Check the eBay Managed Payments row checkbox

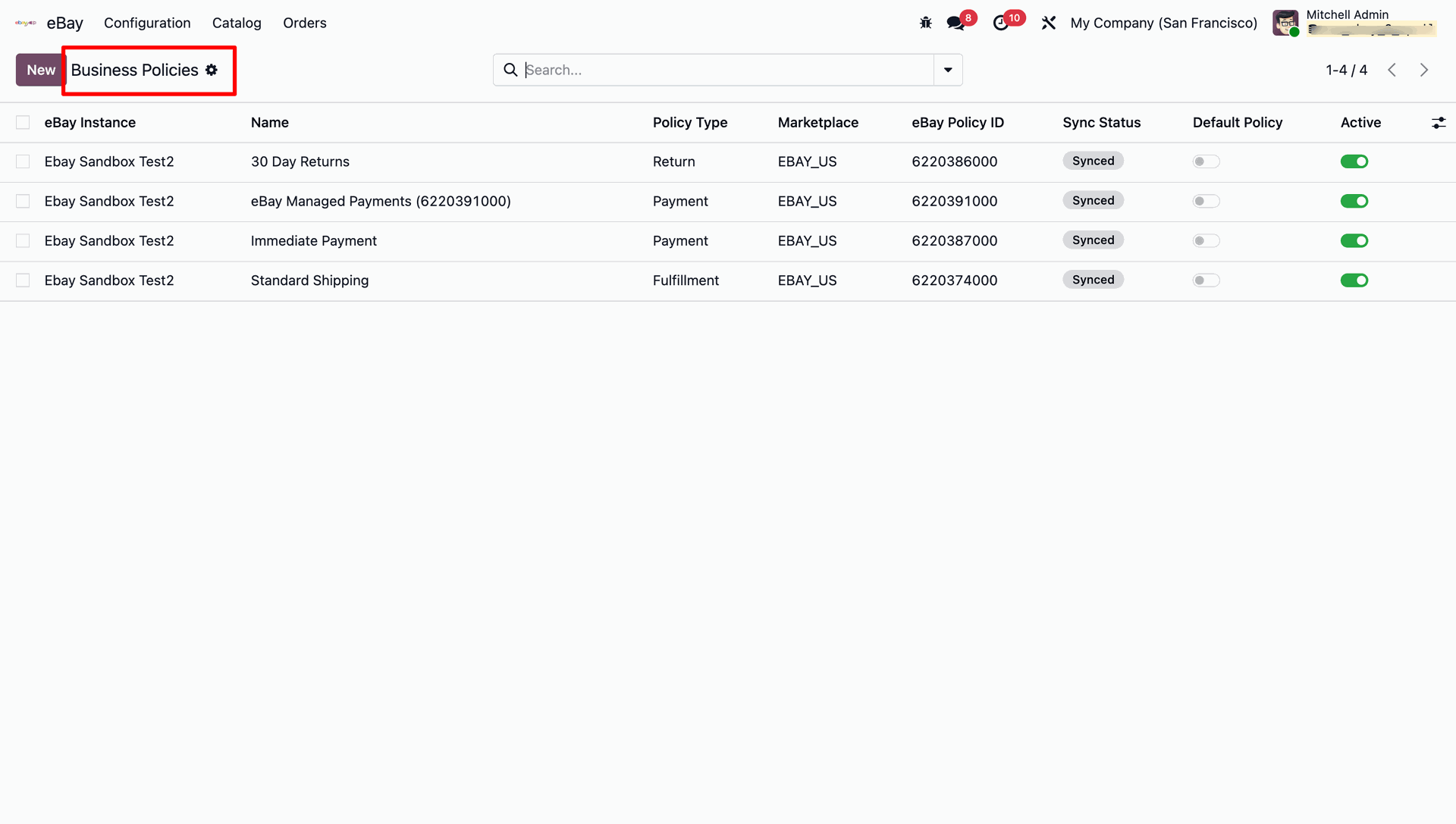[x=23, y=201]
